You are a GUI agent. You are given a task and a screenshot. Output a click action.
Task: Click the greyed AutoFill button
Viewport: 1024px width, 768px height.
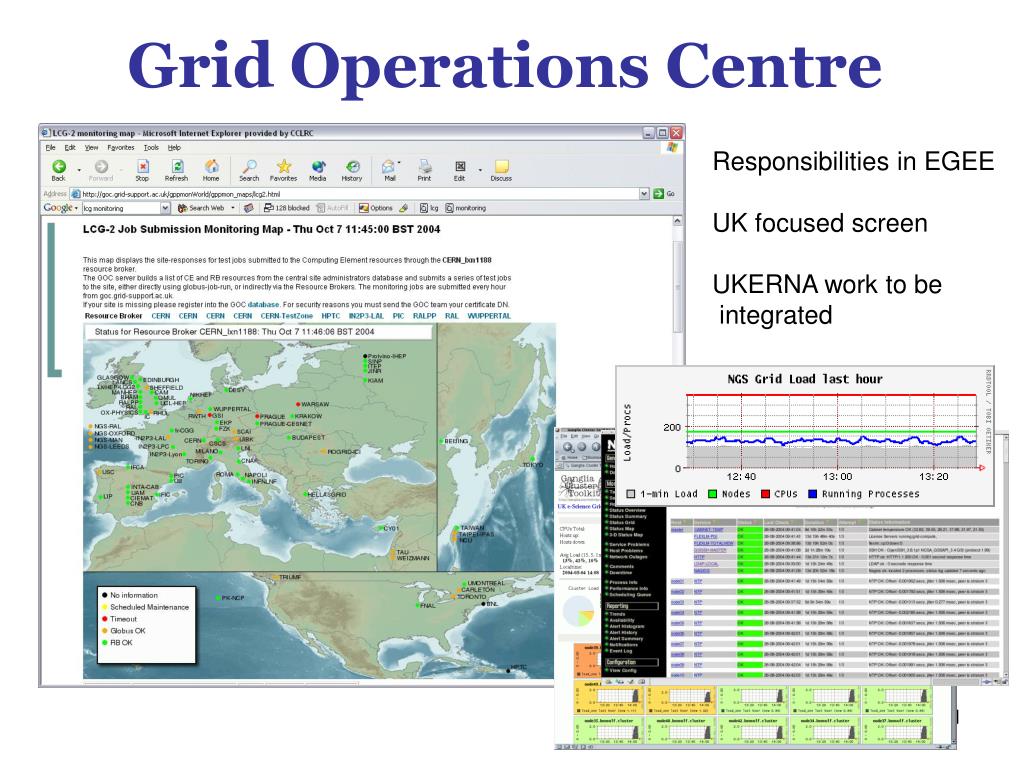[333, 208]
